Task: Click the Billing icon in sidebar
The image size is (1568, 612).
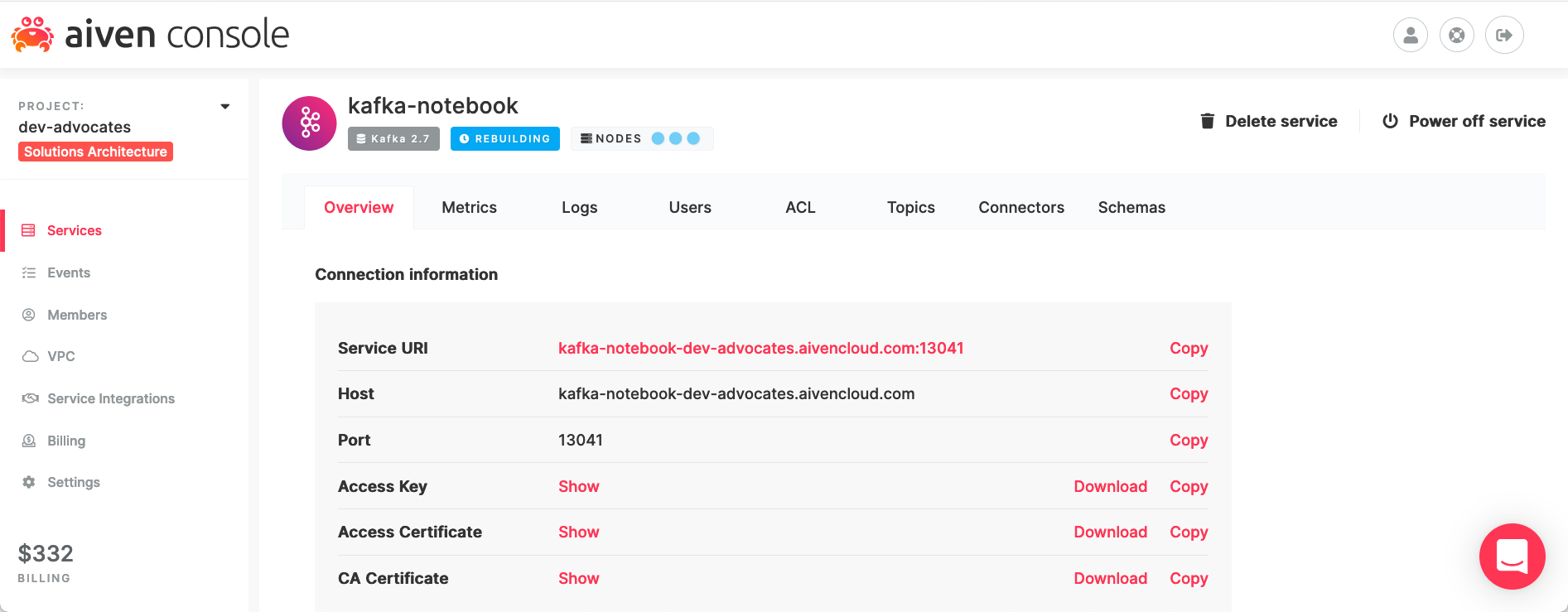Action: coord(29,441)
